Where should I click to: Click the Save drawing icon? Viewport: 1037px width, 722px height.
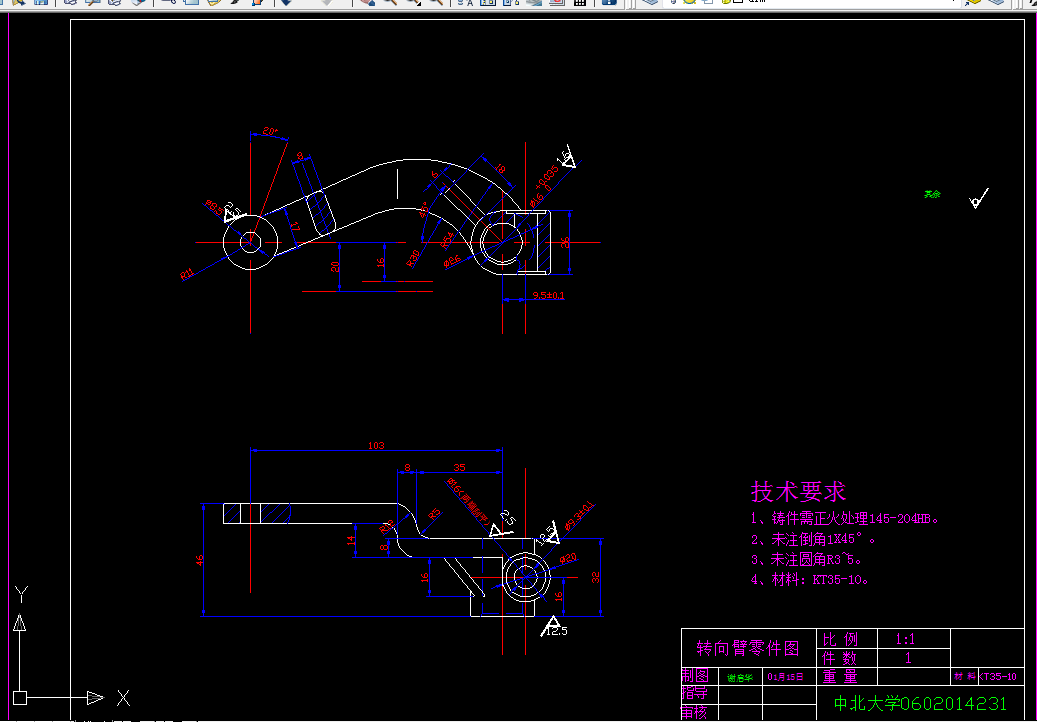(x=40, y=4)
